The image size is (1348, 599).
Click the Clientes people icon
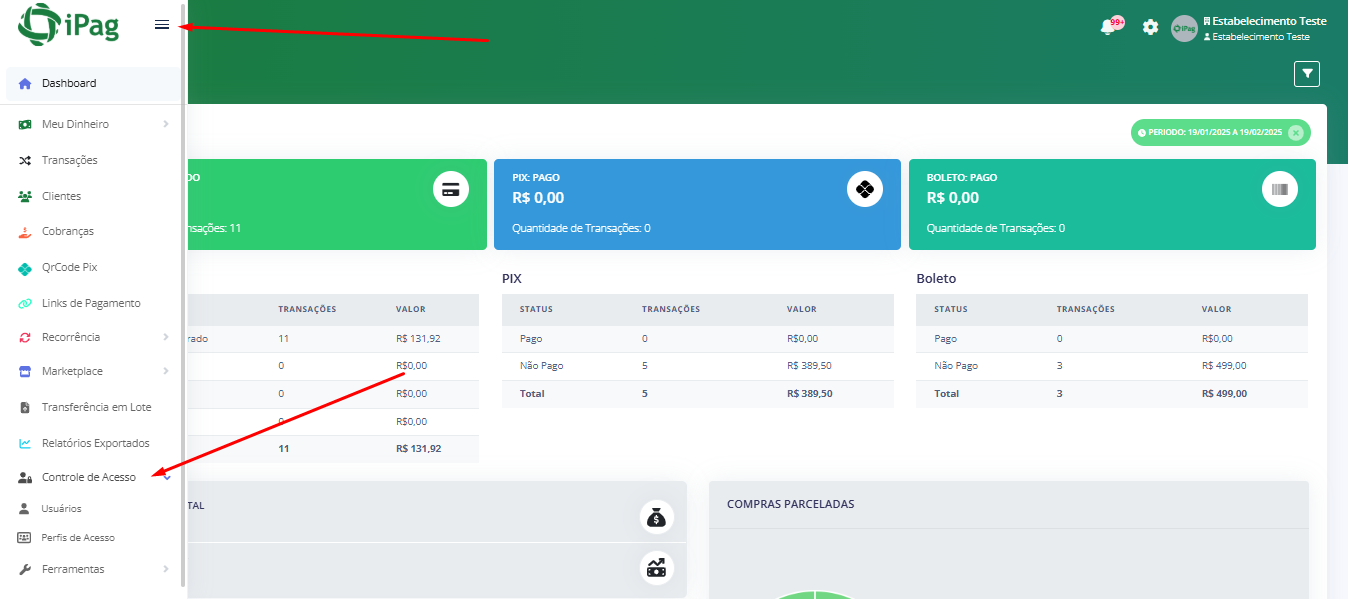[x=25, y=196]
